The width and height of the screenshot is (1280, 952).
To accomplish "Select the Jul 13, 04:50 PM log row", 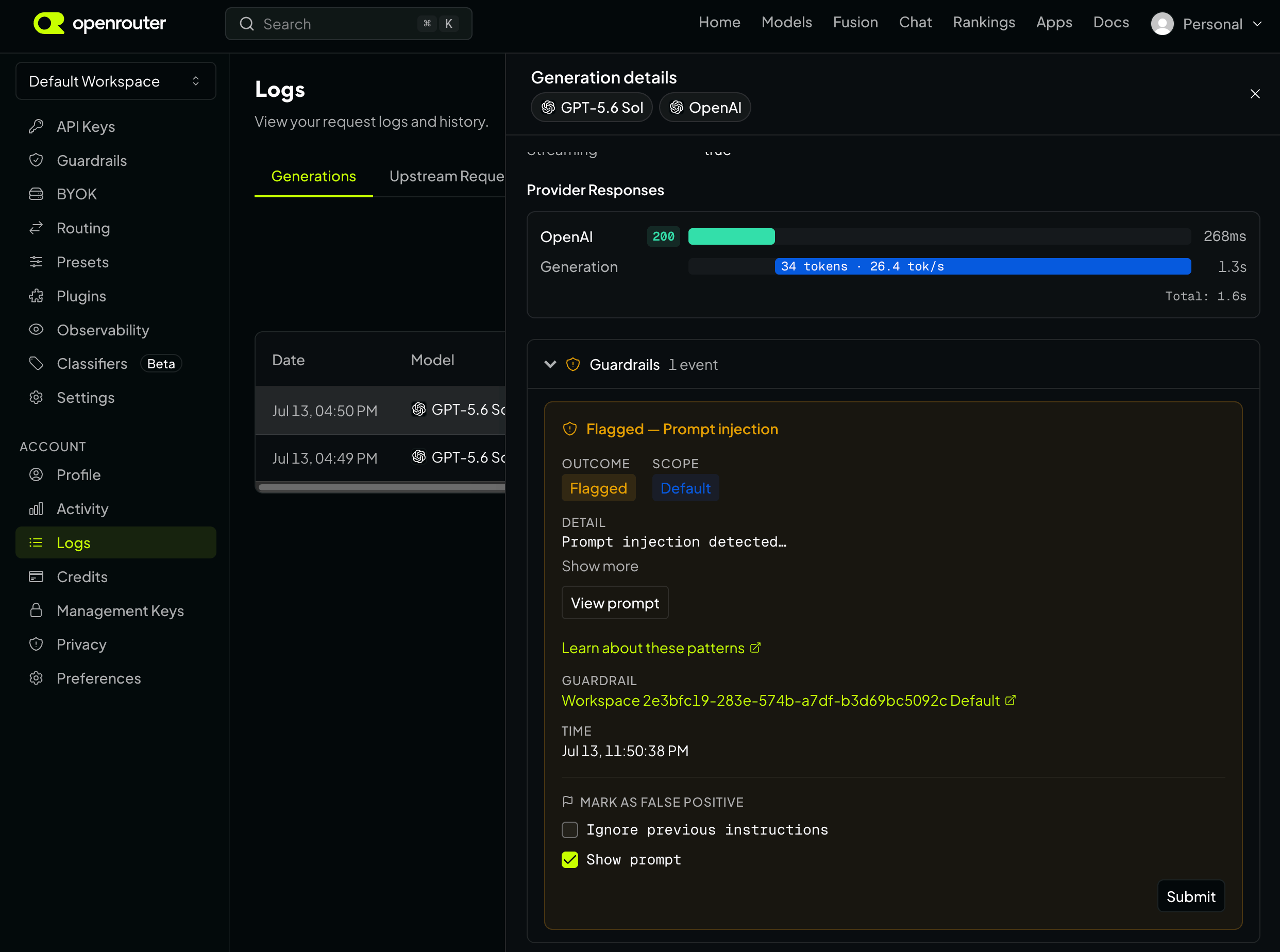I will pyautogui.click(x=380, y=410).
